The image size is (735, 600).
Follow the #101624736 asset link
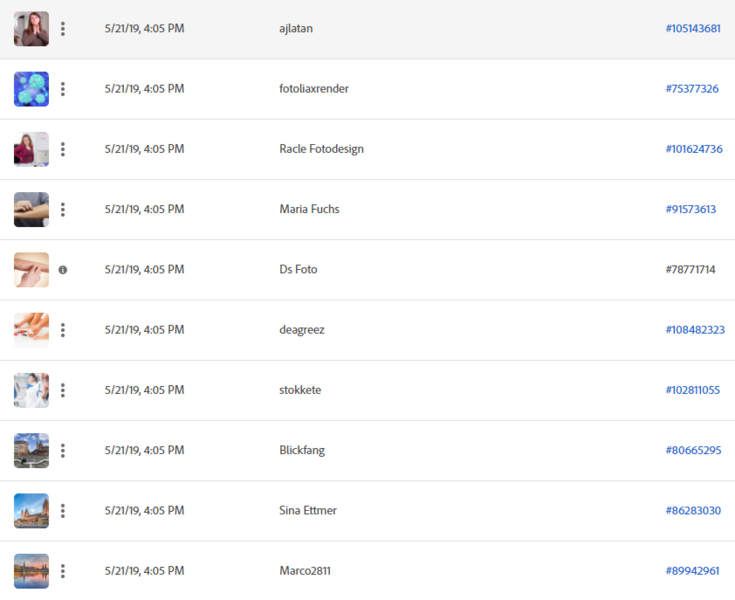(694, 149)
